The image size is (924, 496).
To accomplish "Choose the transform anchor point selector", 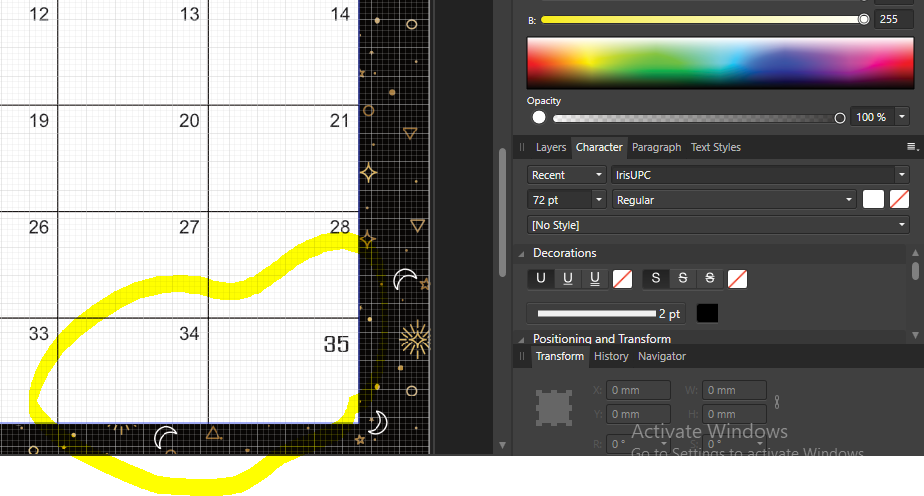I will click(554, 408).
